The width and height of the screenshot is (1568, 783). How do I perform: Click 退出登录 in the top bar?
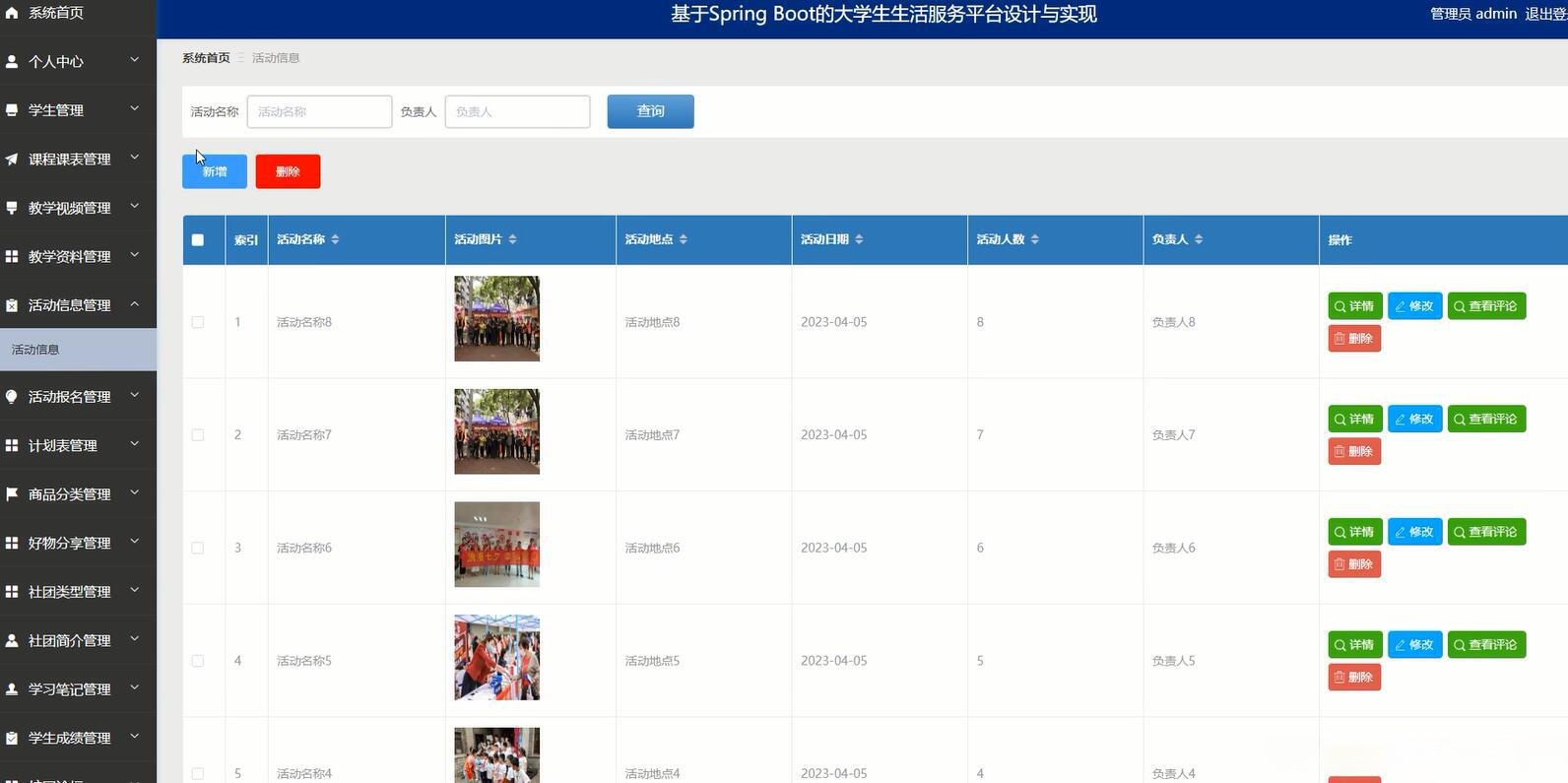coord(1546,14)
